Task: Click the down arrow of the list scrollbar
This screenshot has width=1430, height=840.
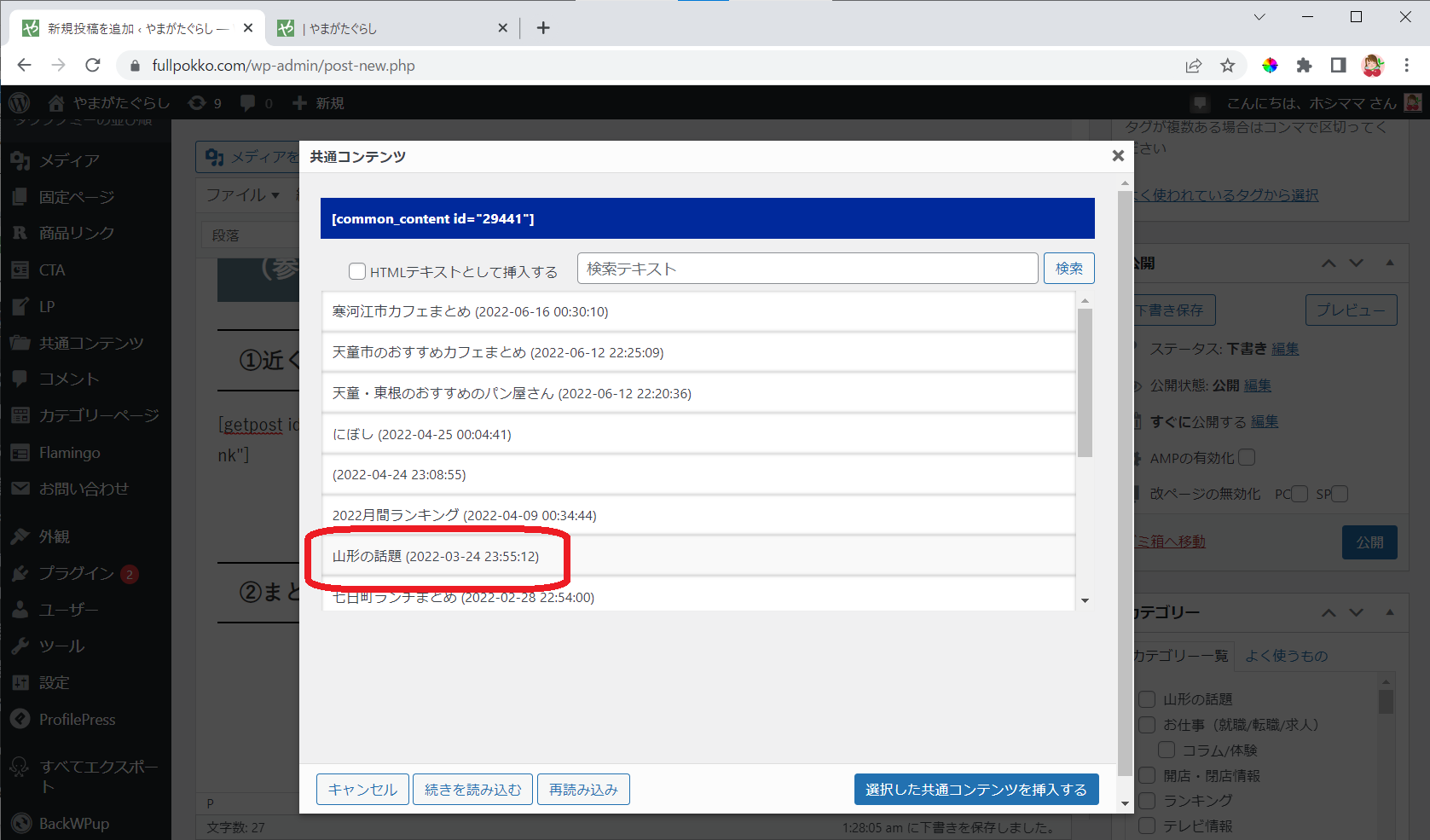Action: click(1085, 600)
